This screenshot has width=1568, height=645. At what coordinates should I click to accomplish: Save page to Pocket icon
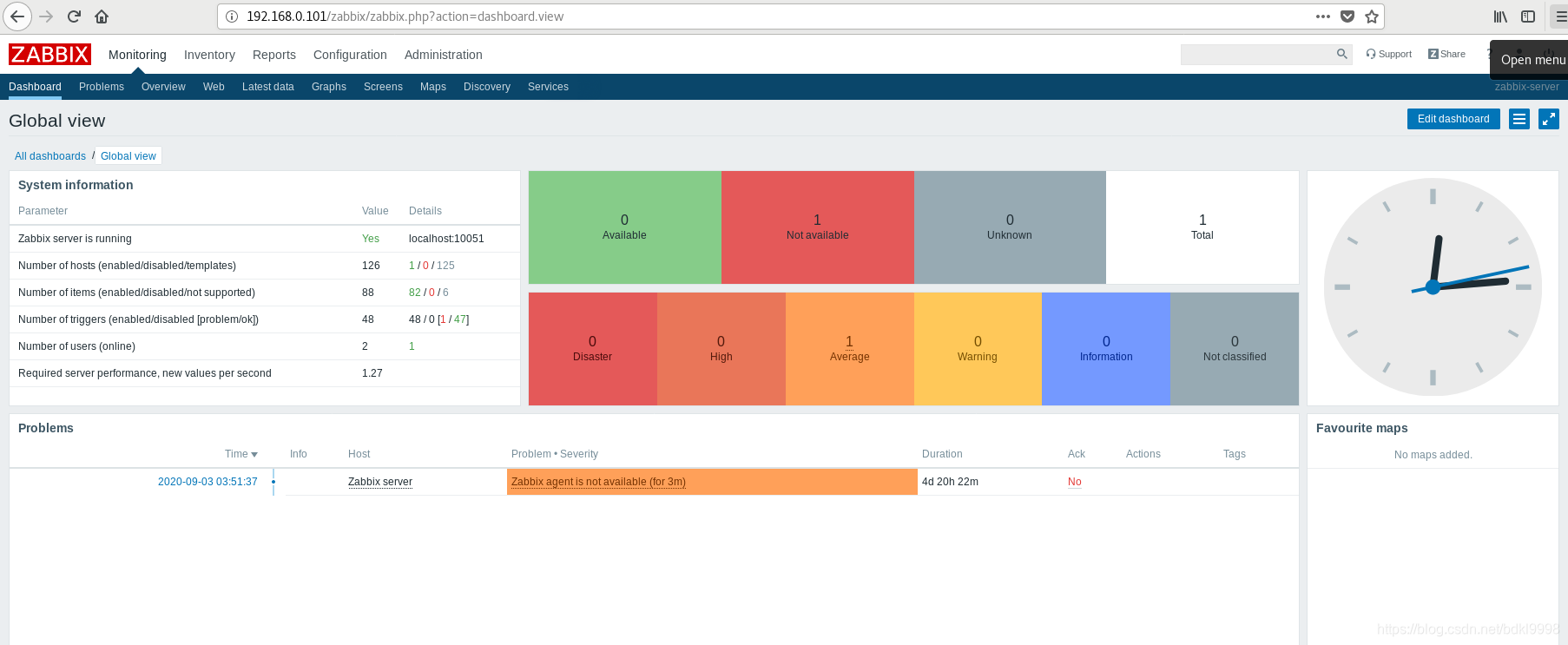click(x=1347, y=16)
